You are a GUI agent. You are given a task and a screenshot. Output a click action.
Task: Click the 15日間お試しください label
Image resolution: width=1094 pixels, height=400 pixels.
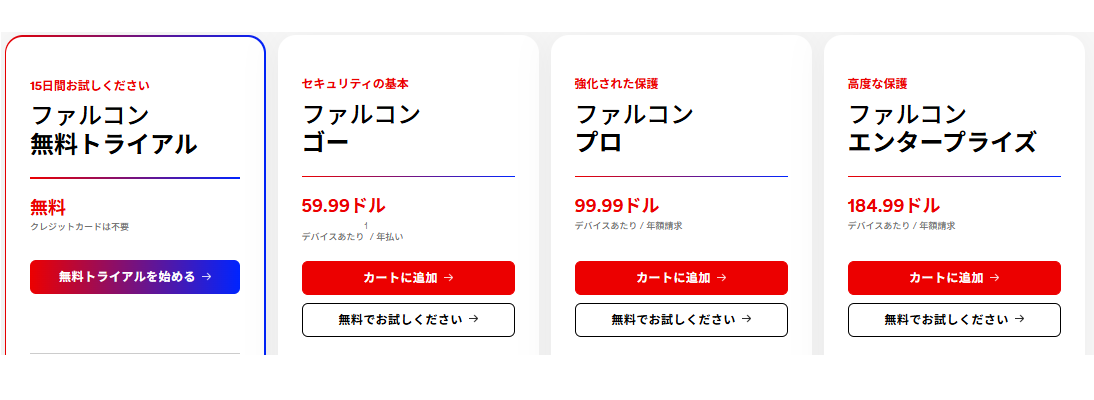[x=90, y=86]
